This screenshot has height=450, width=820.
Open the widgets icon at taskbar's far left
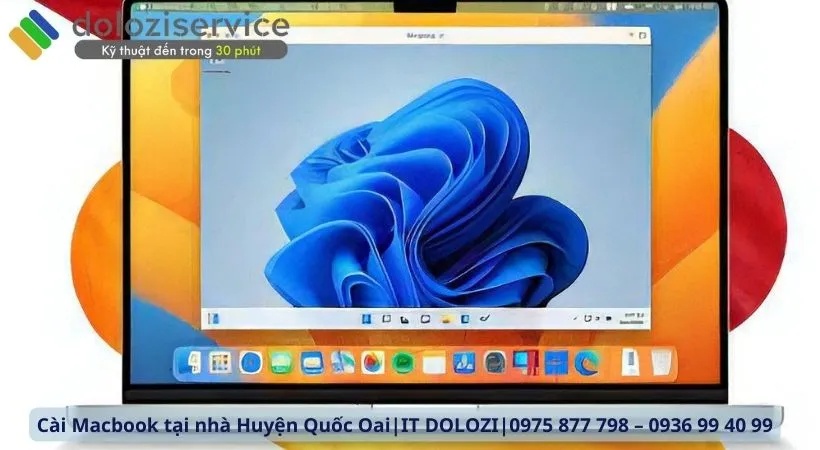tap(213, 319)
